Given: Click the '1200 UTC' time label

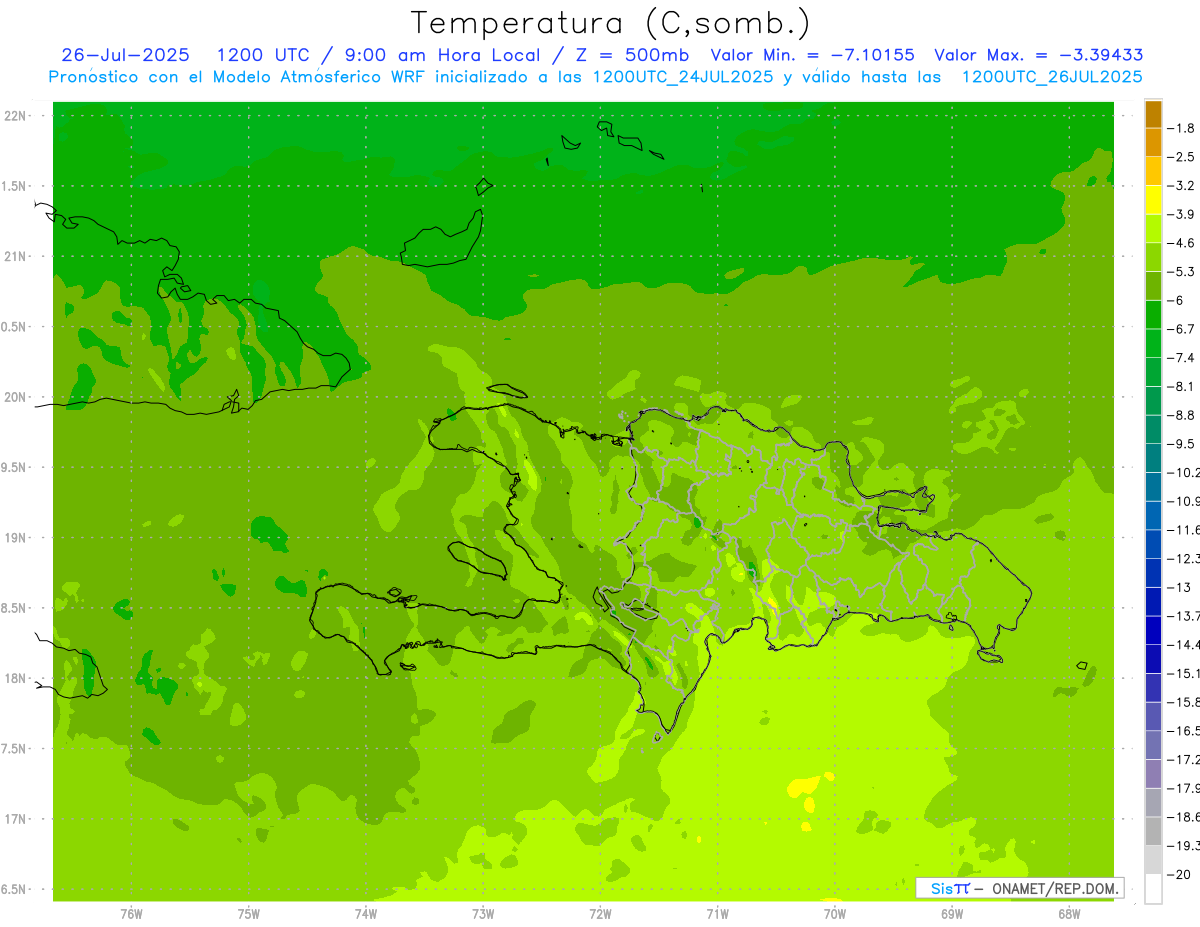Looking at the screenshot, I should [x=263, y=55].
